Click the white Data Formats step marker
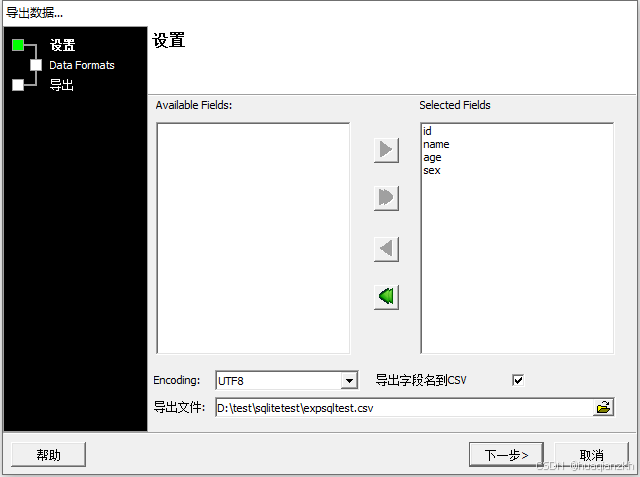The height and width of the screenshot is (477, 640). (x=36, y=65)
